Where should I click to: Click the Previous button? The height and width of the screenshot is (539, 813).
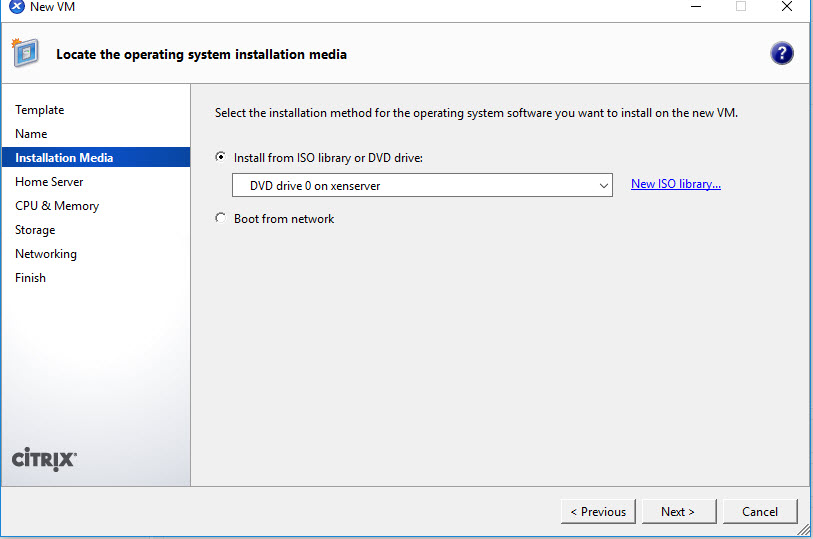coord(598,511)
